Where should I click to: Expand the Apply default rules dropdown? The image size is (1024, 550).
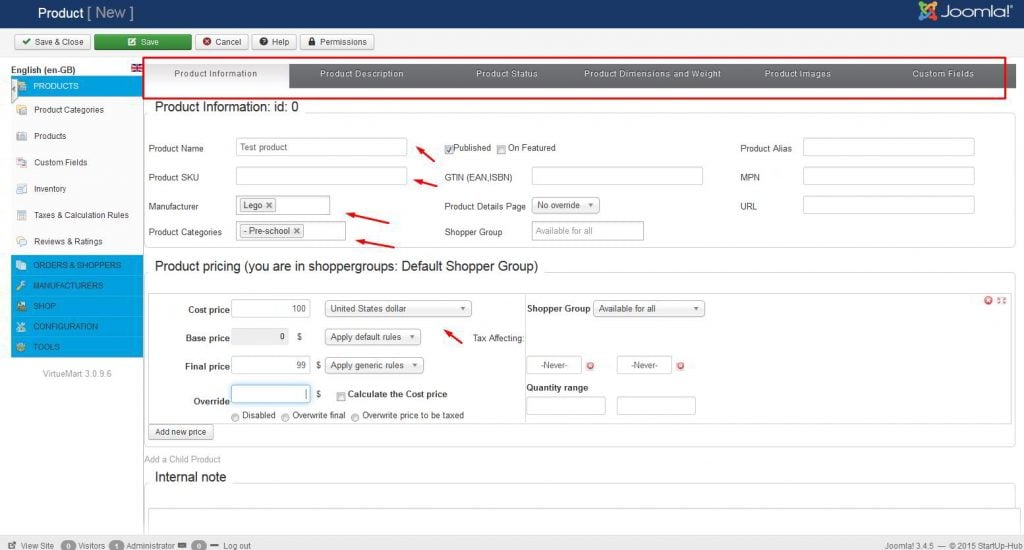(373, 337)
